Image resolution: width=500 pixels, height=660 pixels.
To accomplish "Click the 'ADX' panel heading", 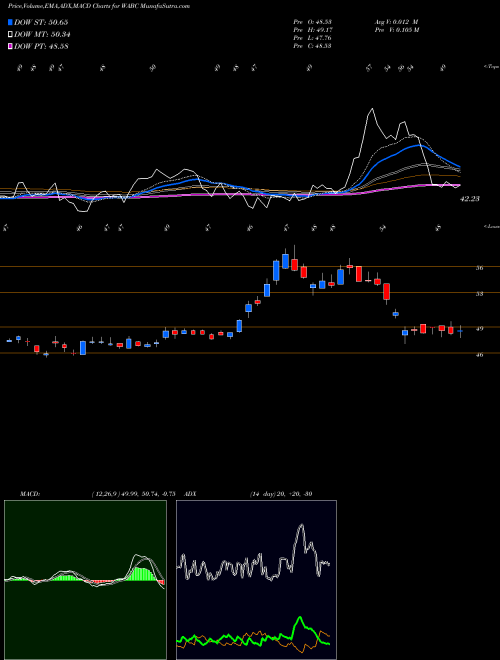I will 190,494.
